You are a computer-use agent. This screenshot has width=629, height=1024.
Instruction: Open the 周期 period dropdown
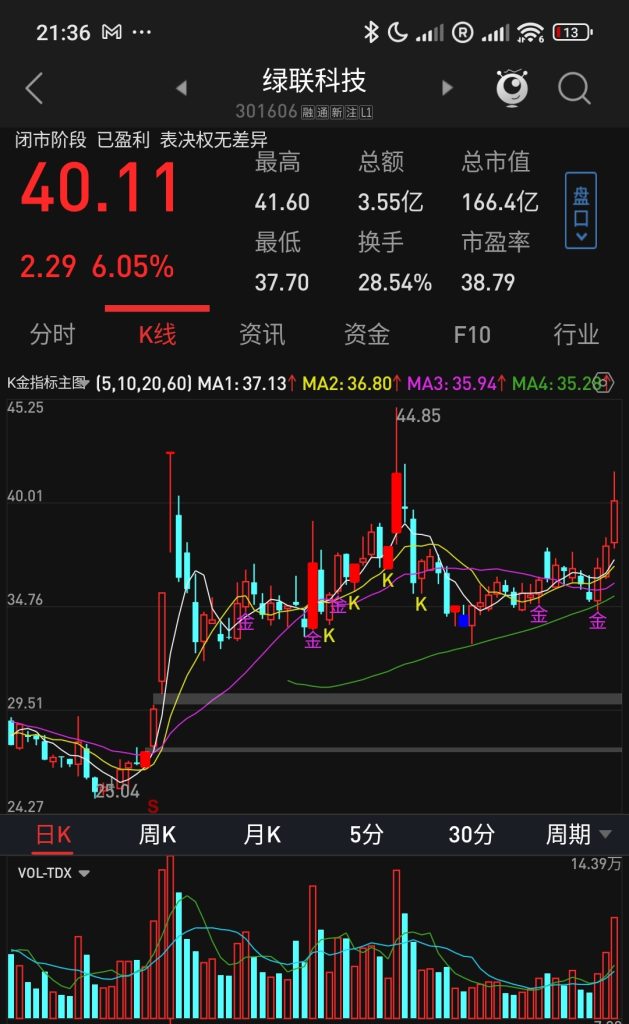(578, 834)
